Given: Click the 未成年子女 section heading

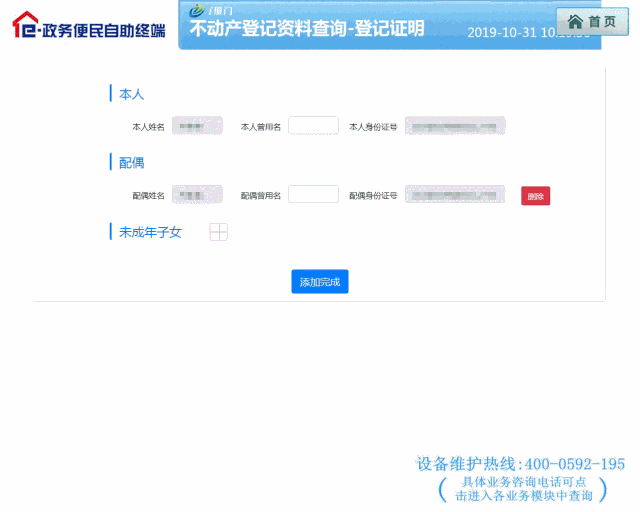Looking at the screenshot, I should pyautogui.click(x=150, y=232).
